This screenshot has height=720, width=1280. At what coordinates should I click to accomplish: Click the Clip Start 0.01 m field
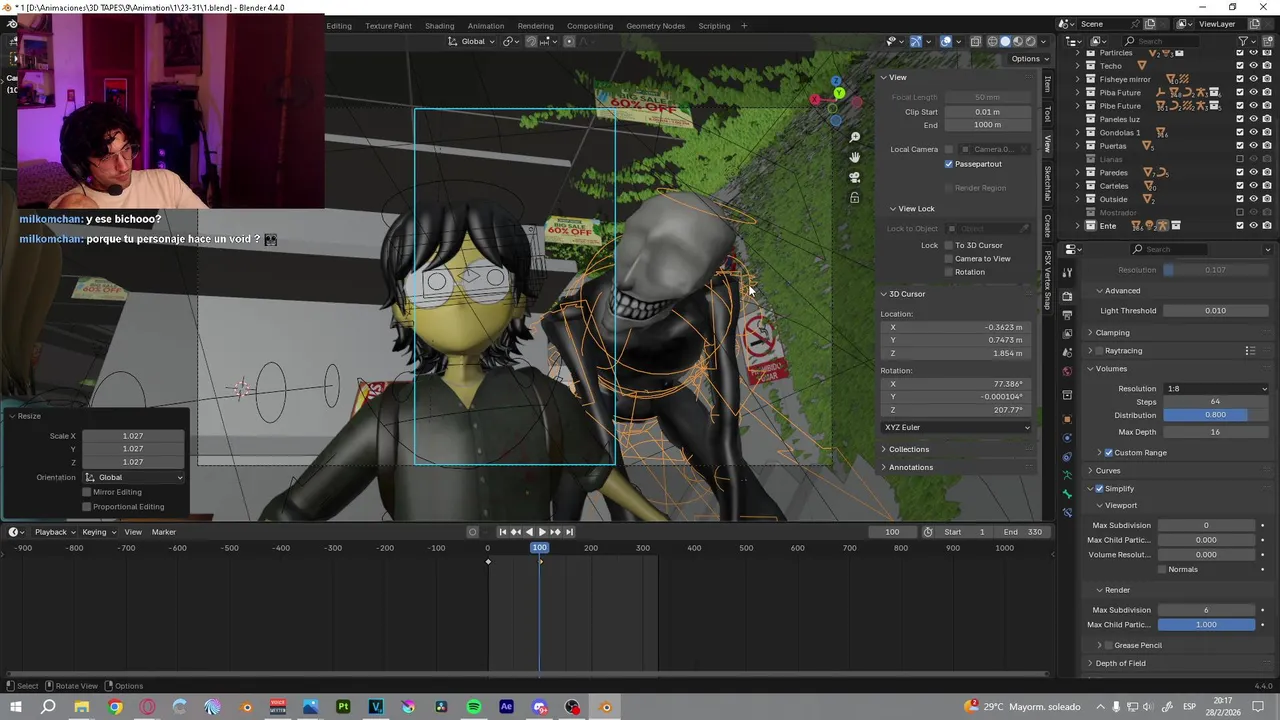click(x=987, y=112)
